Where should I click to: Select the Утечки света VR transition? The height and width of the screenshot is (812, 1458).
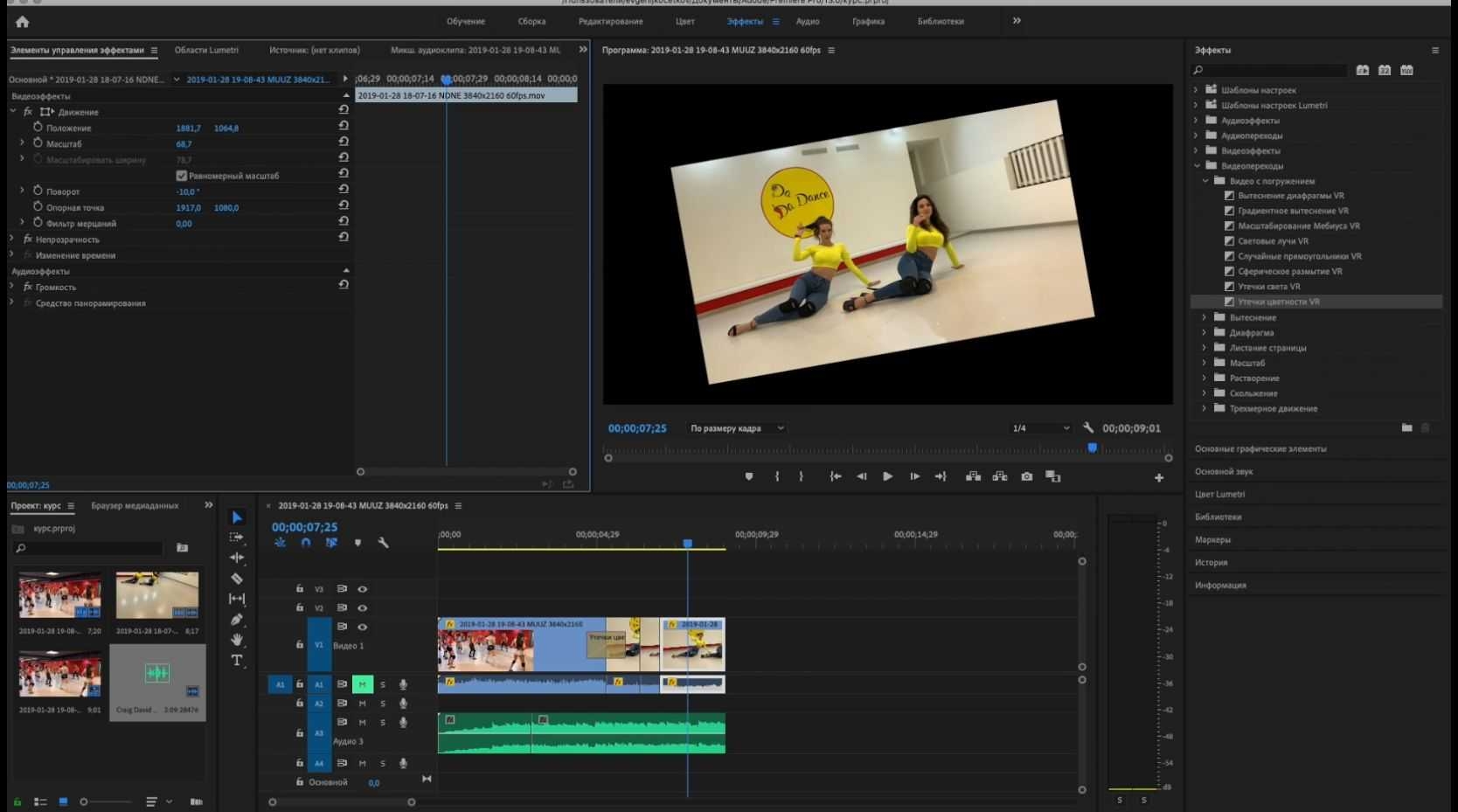click(1268, 287)
